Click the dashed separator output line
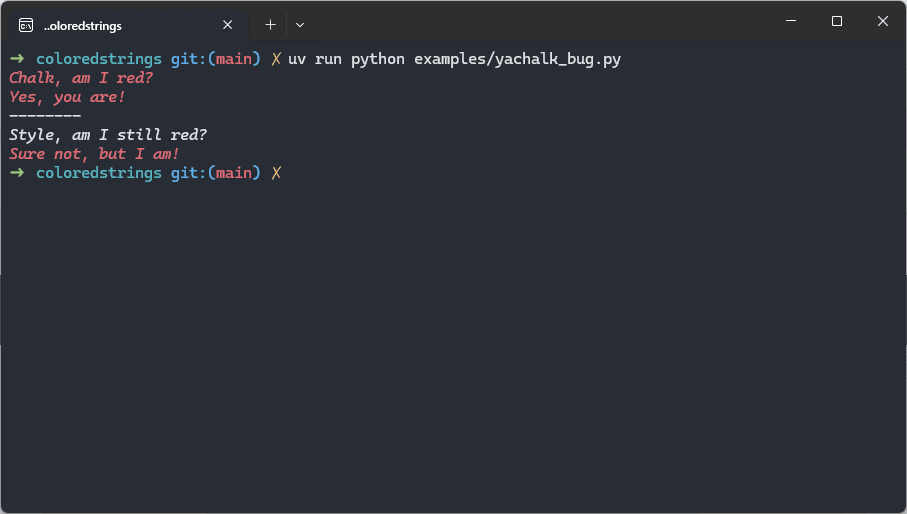907x514 pixels. [45, 116]
